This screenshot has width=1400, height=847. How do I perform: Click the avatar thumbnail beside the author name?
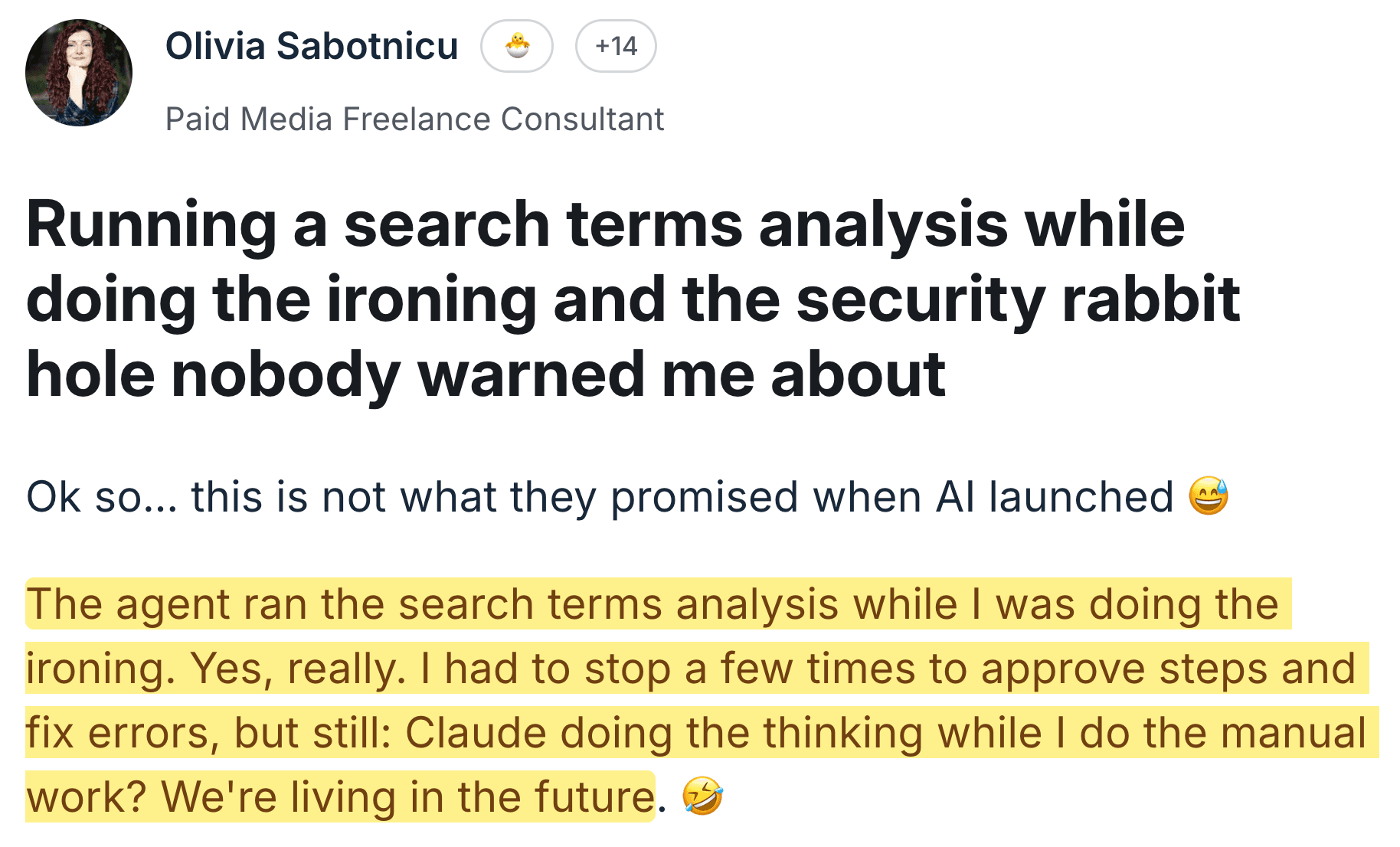79,71
